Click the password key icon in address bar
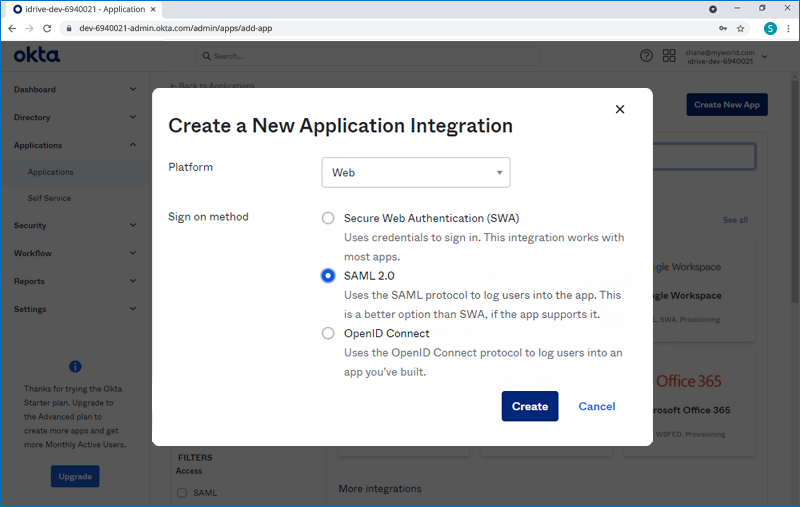 [x=722, y=28]
